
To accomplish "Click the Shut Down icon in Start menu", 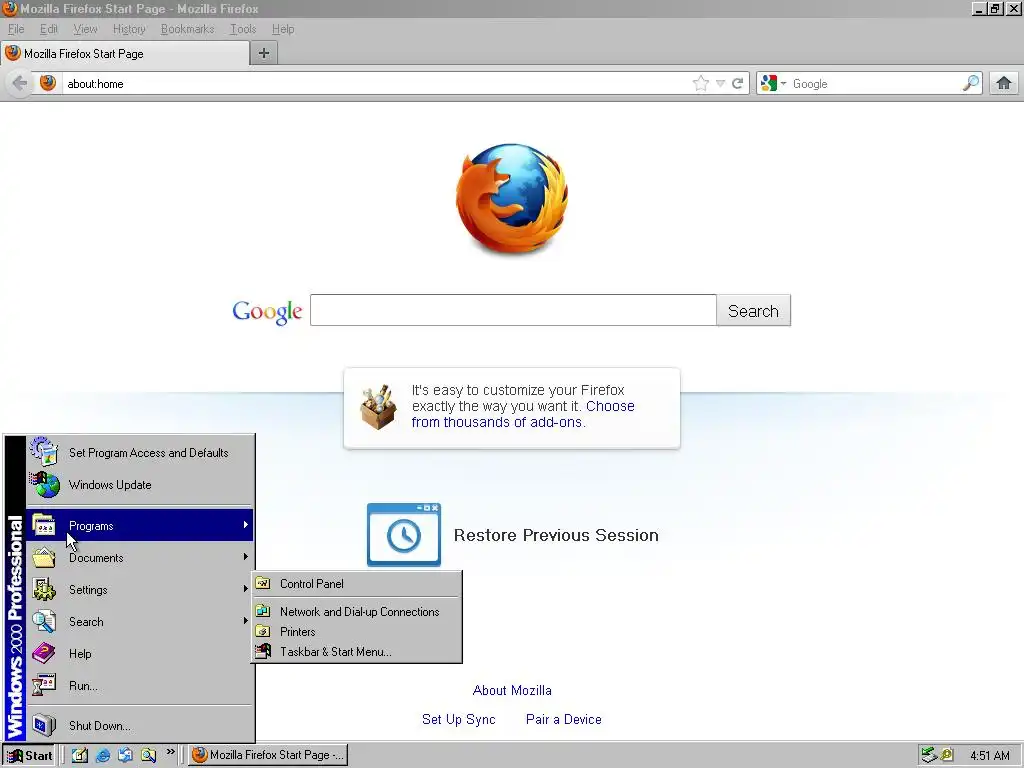I will click(44, 725).
